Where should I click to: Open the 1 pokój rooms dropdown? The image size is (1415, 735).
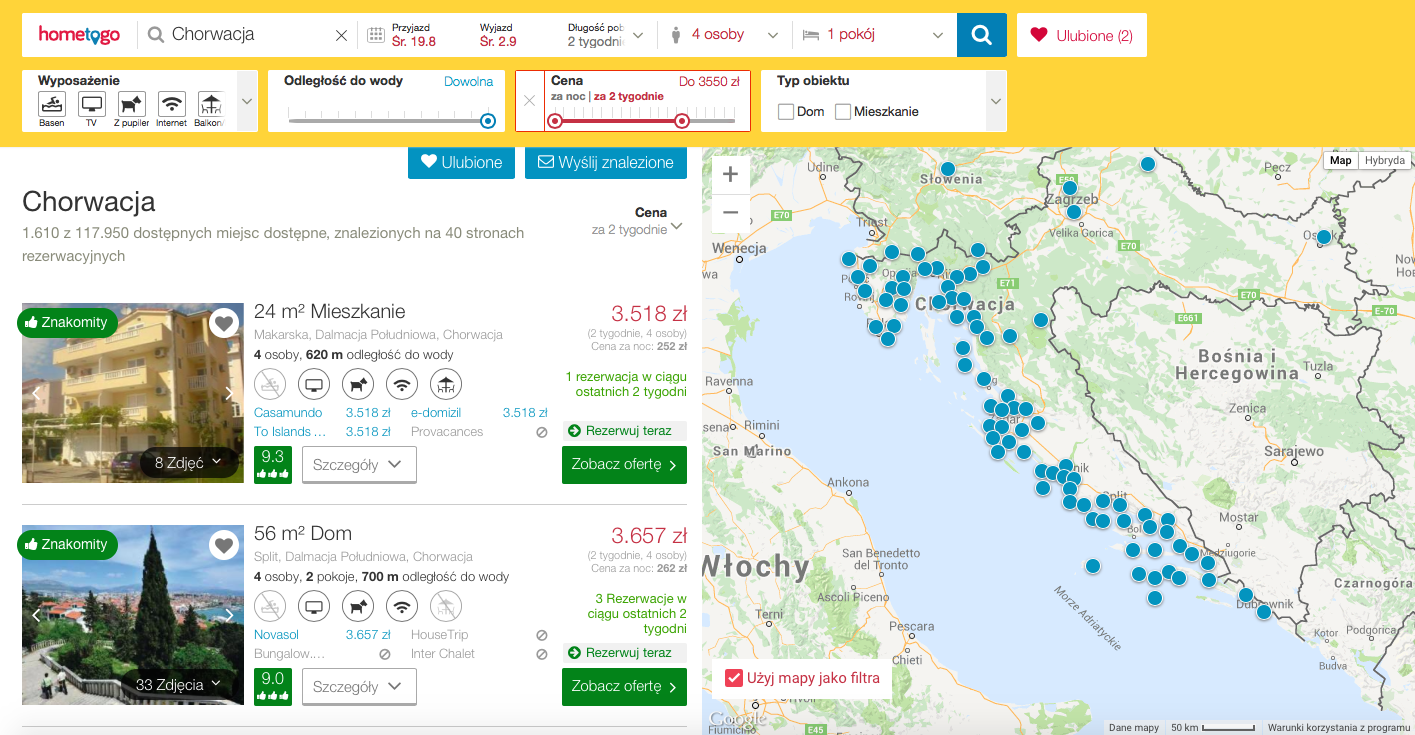click(x=872, y=35)
